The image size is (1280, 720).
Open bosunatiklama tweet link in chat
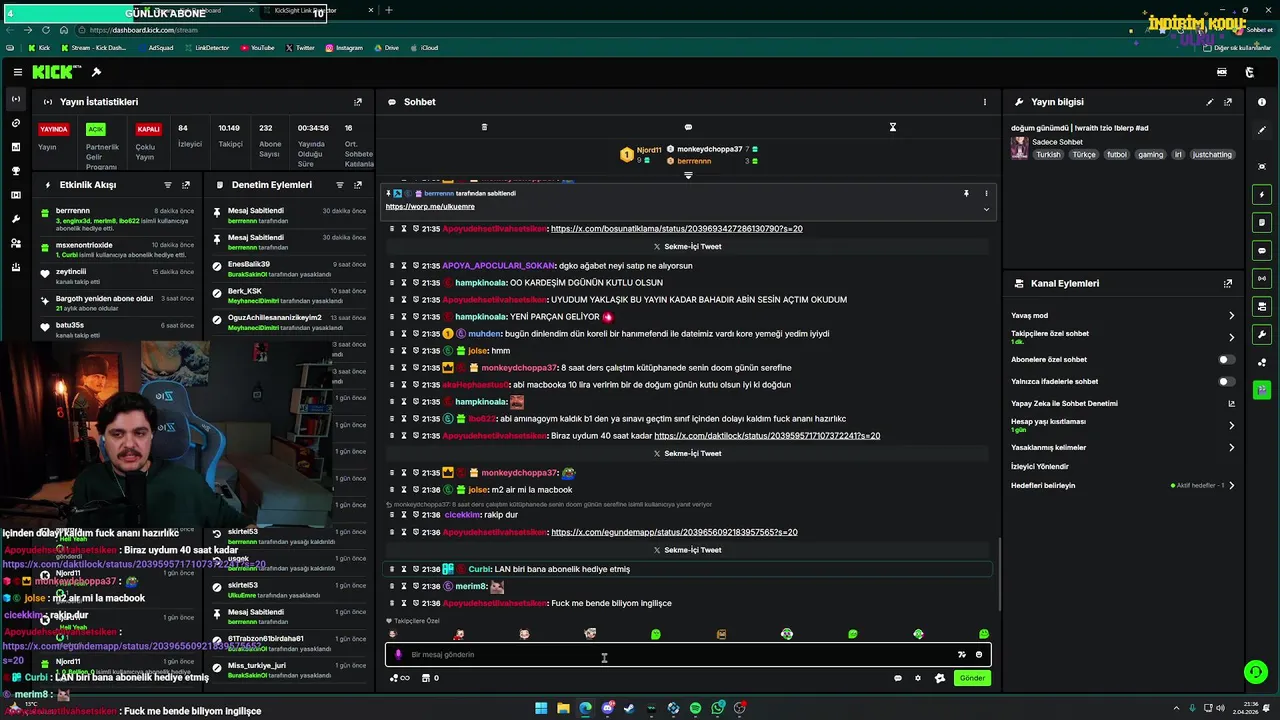click(x=676, y=229)
